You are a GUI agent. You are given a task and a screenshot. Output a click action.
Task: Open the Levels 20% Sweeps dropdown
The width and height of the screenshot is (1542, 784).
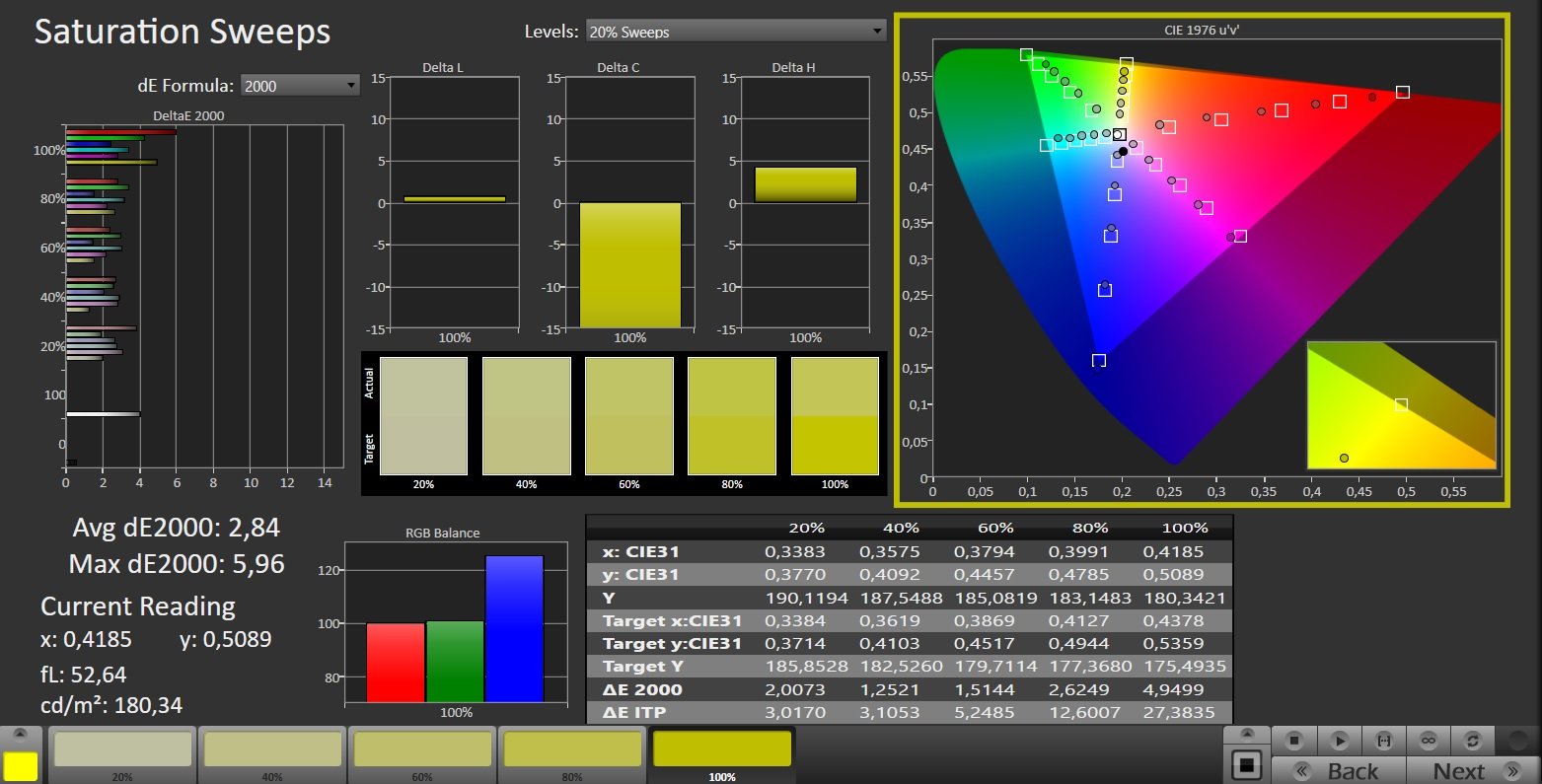click(x=736, y=32)
